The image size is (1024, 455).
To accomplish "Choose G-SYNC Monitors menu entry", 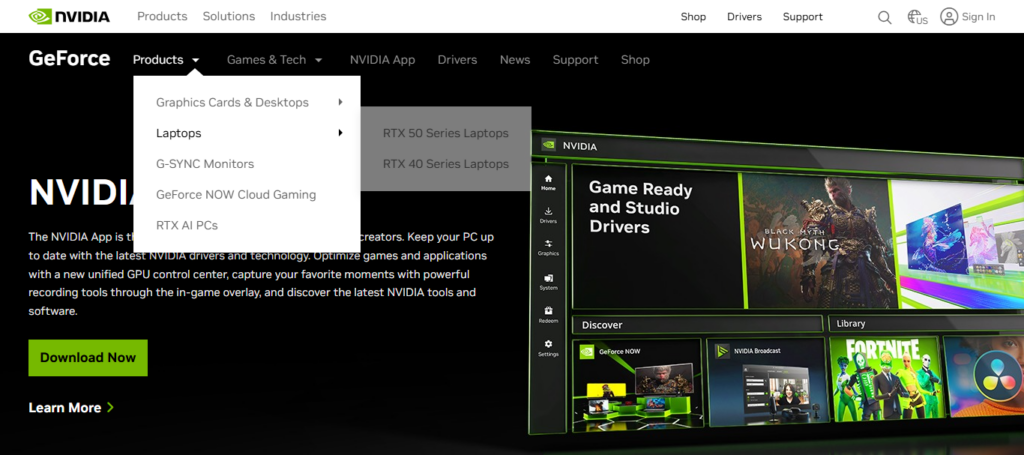I will [205, 164].
